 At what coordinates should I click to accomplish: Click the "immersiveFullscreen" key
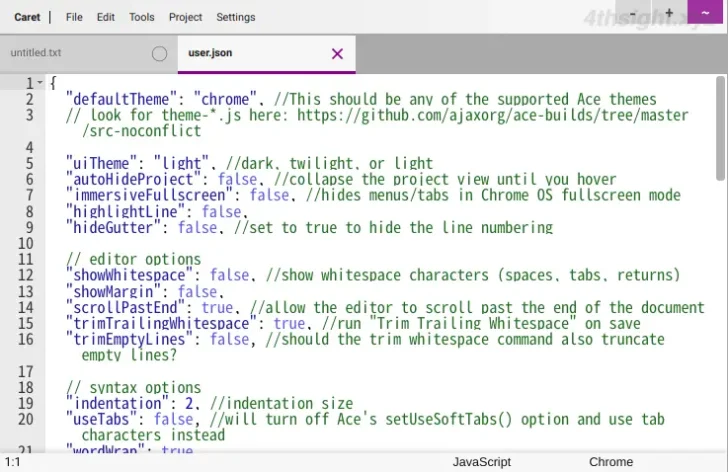pyautogui.click(x=149, y=195)
